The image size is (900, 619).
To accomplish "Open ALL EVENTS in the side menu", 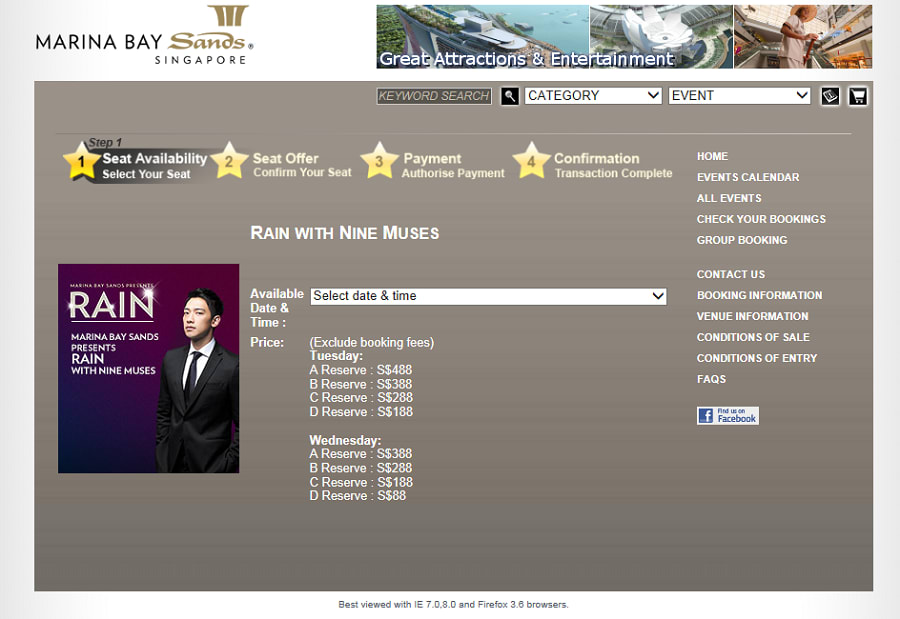I will [x=729, y=198].
